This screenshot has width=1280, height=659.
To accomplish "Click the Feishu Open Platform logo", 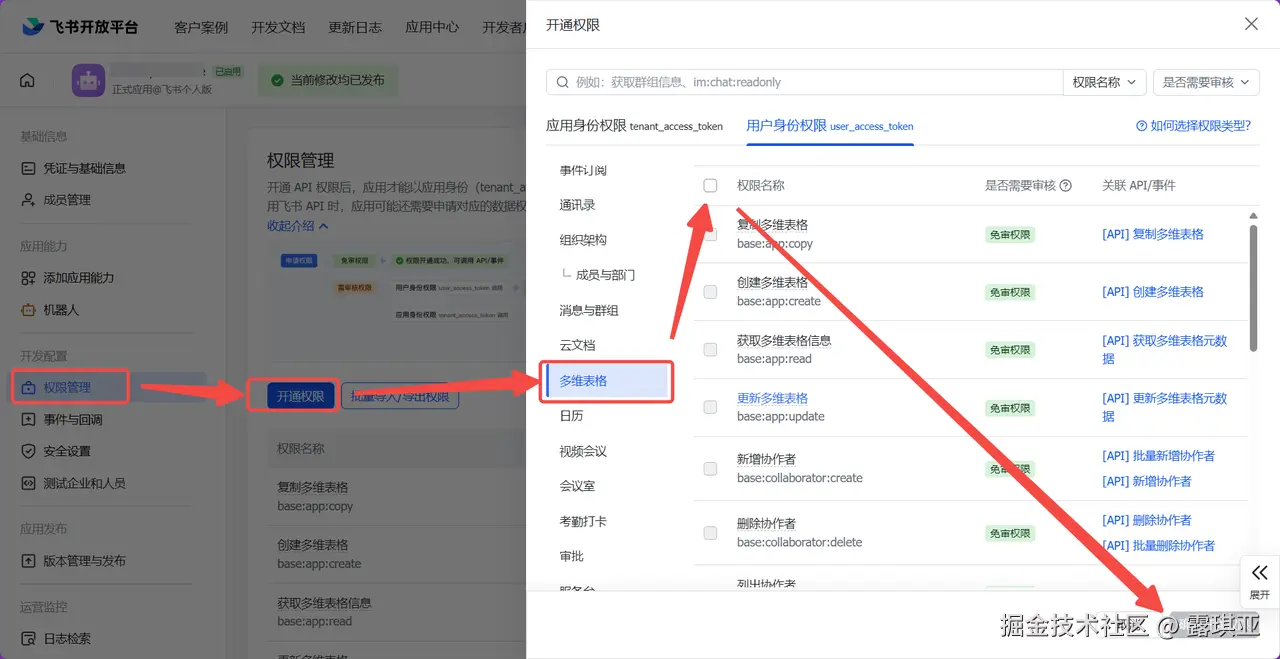I will [80, 27].
